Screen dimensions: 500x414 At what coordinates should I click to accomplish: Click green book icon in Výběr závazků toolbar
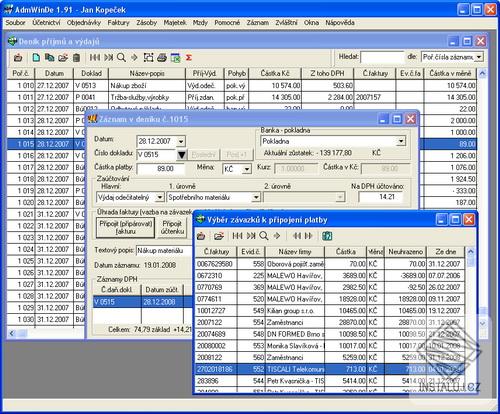click(x=327, y=236)
